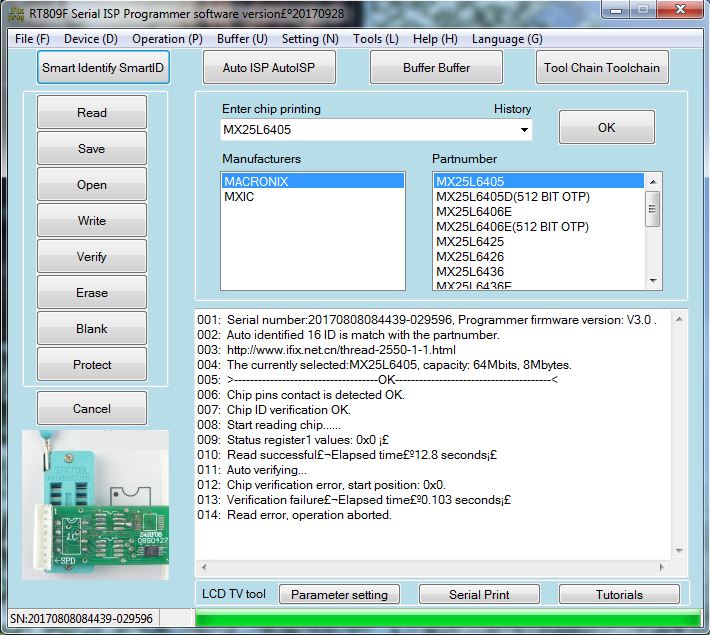Image resolution: width=710 pixels, height=635 pixels.
Task: Select MACRONIX in Manufacturers list
Action: [312, 182]
